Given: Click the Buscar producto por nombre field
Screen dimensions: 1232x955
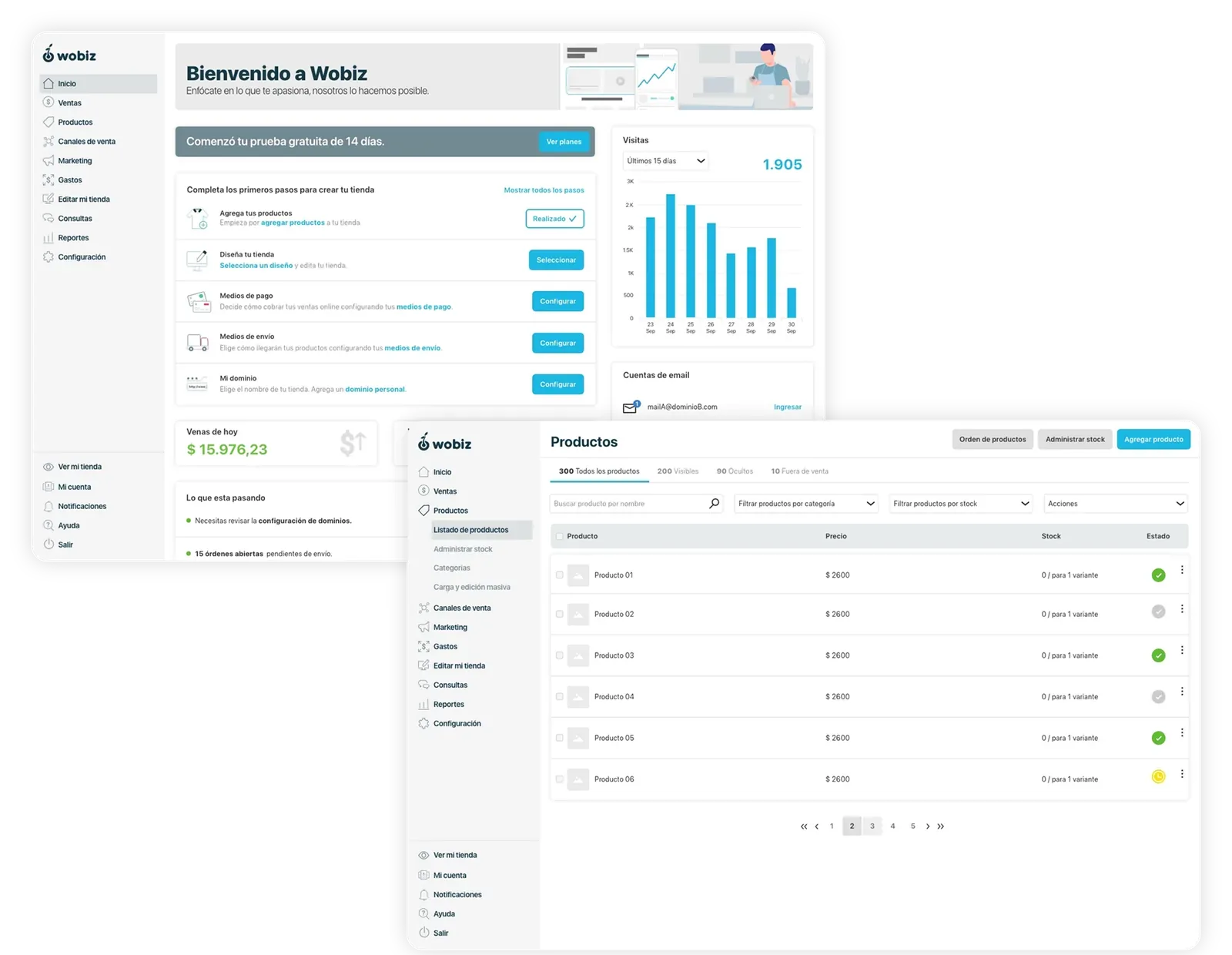Looking at the screenshot, I should pyautogui.click(x=636, y=504).
